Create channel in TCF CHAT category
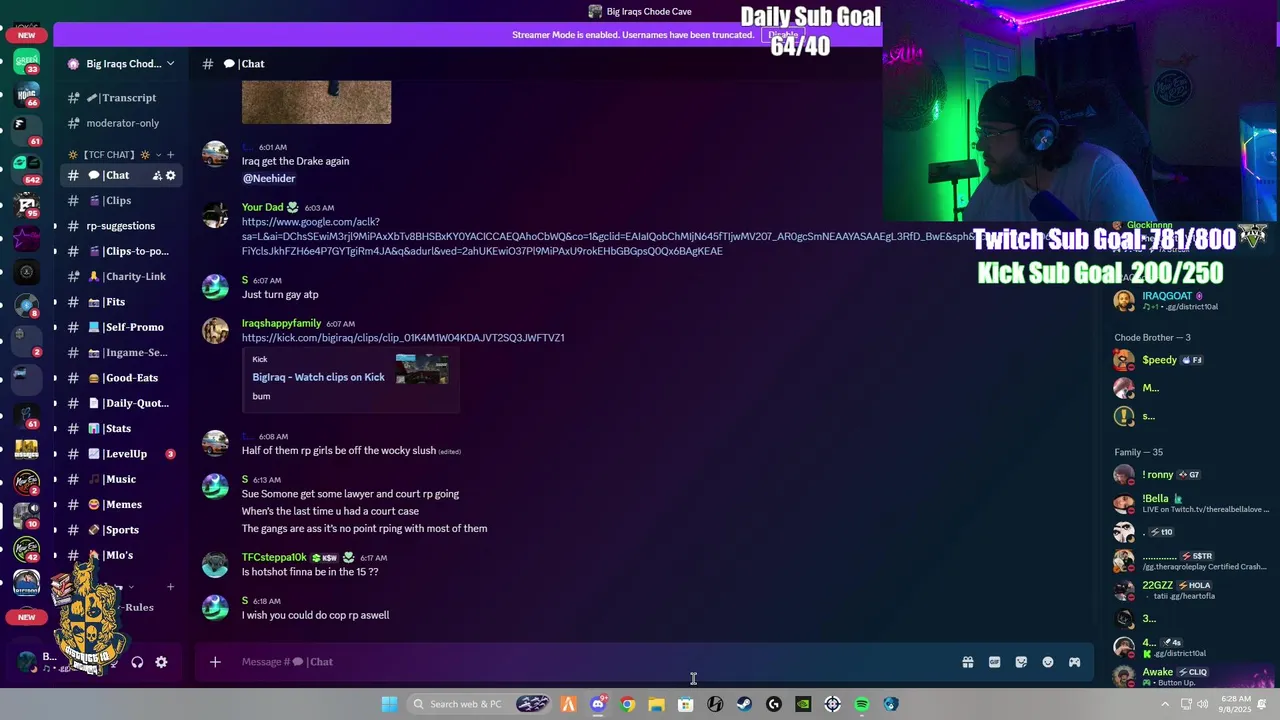1280x720 pixels. tap(170, 154)
